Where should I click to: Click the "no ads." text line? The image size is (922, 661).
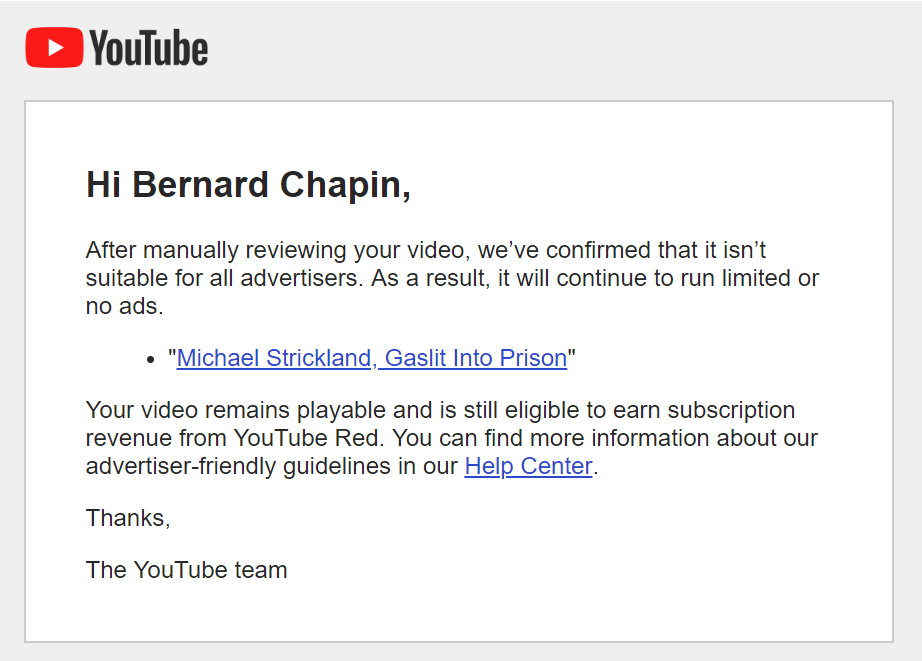pos(125,306)
